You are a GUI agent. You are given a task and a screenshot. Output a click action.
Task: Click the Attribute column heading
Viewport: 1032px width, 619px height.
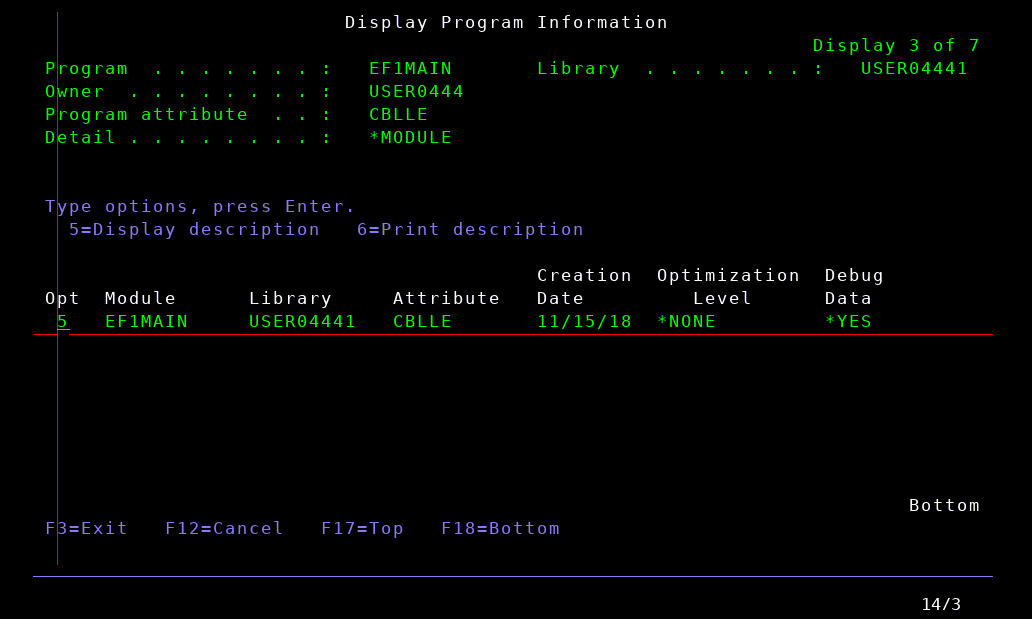[447, 298]
